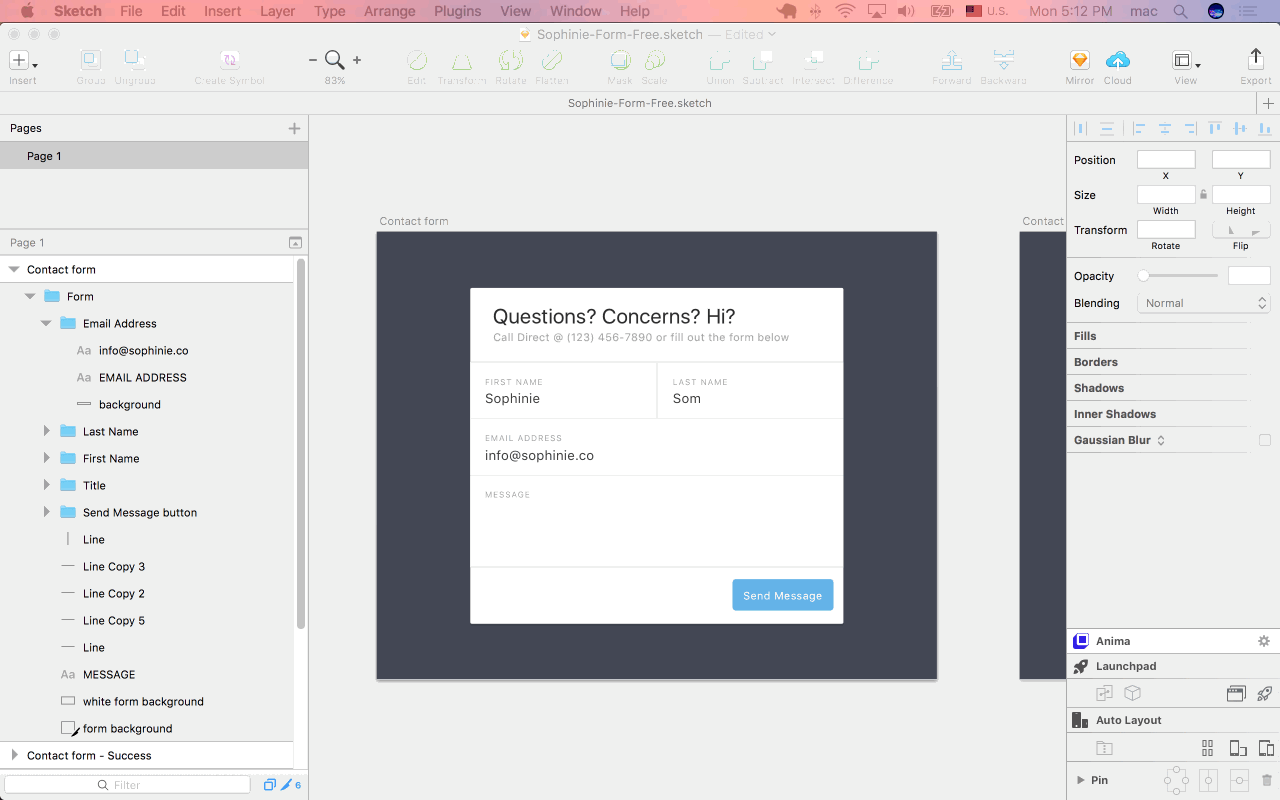Toggle the size aspect ratio lock
This screenshot has height=800, width=1280.
[x=1204, y=195]
